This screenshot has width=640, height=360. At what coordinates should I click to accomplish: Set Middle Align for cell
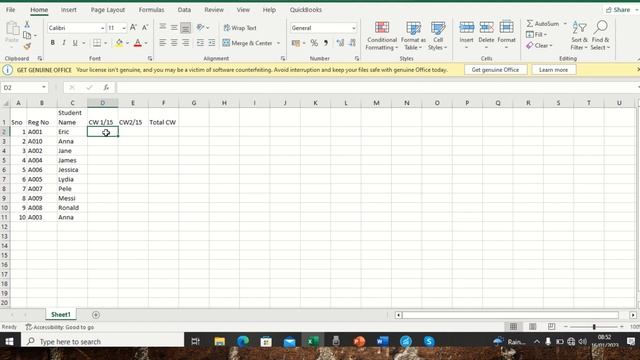pos(174,27)
